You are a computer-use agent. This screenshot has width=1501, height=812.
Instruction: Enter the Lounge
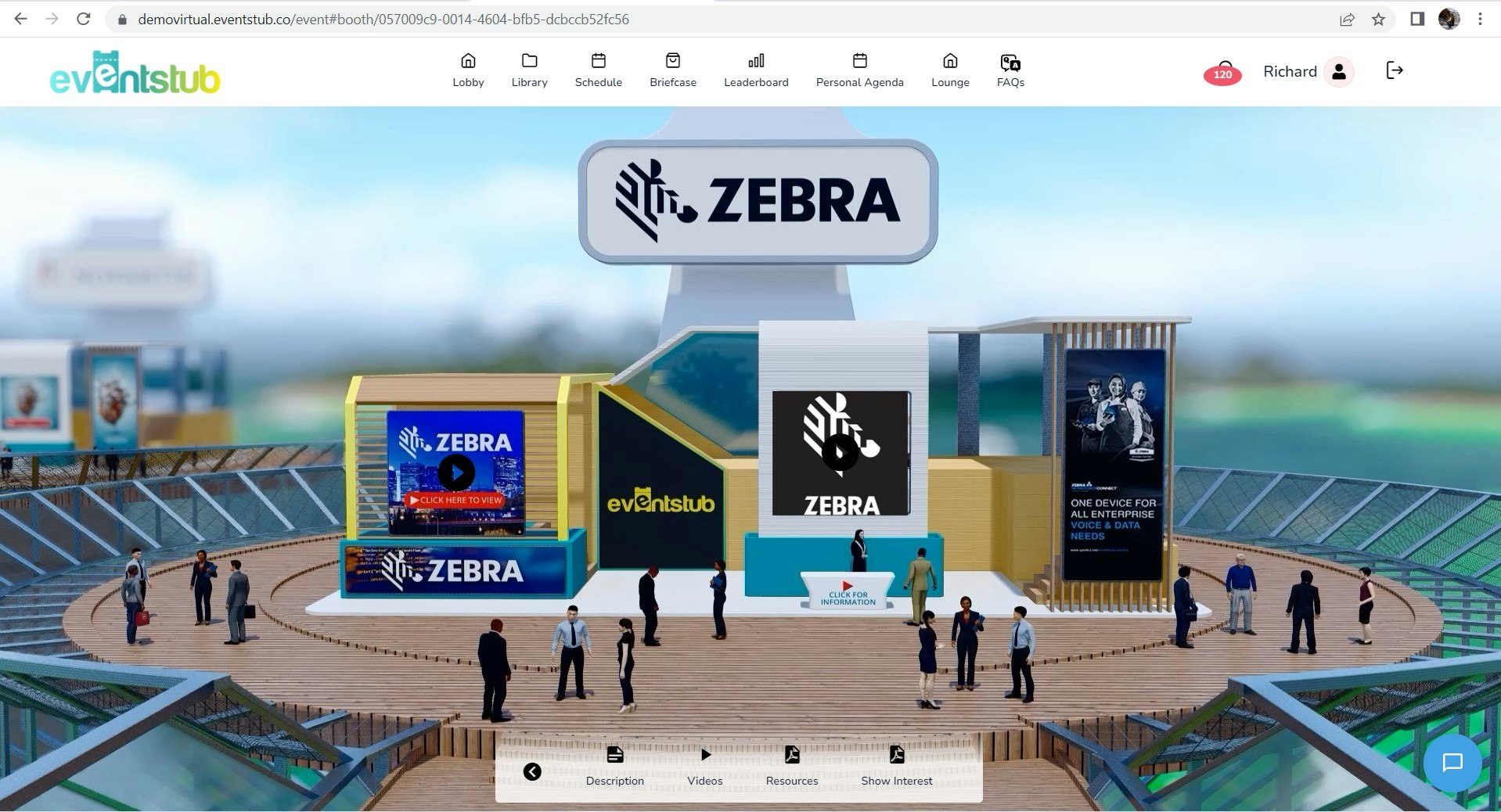(x=950, y=70)
